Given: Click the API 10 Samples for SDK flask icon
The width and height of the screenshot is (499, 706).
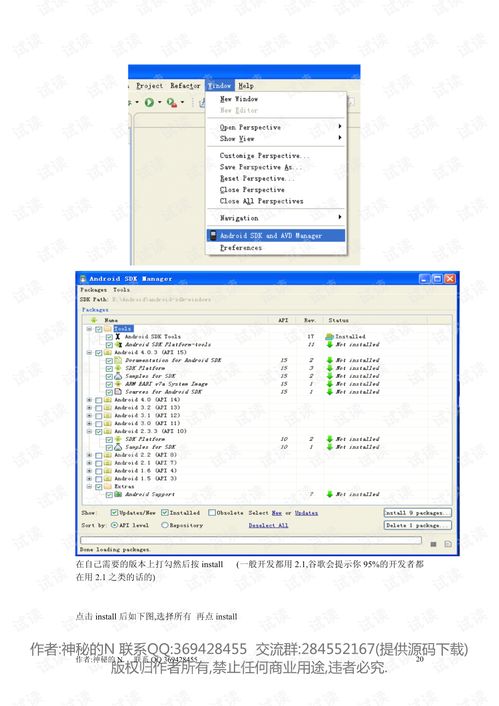Looking at the screenshot, I should click(x=118, y=447).
